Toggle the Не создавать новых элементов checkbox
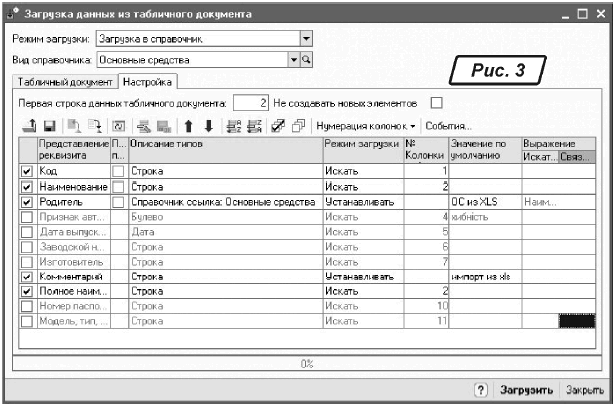 point(435,102)
